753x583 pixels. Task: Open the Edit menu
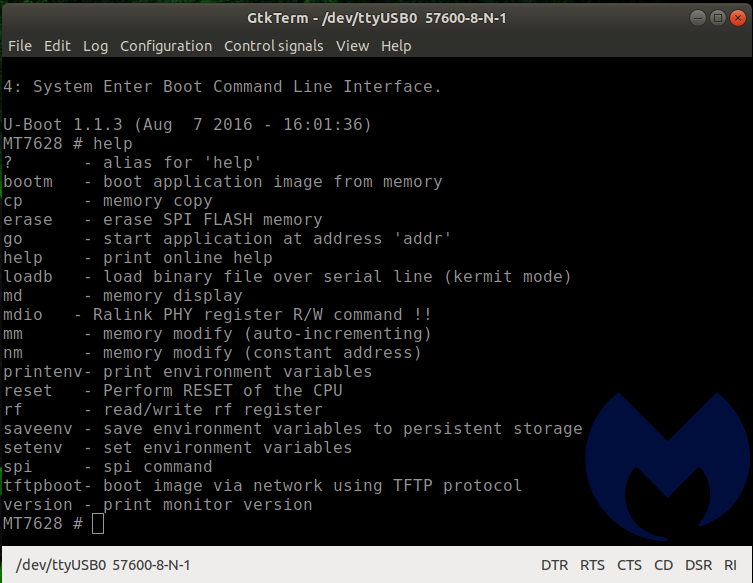[57, 46]
